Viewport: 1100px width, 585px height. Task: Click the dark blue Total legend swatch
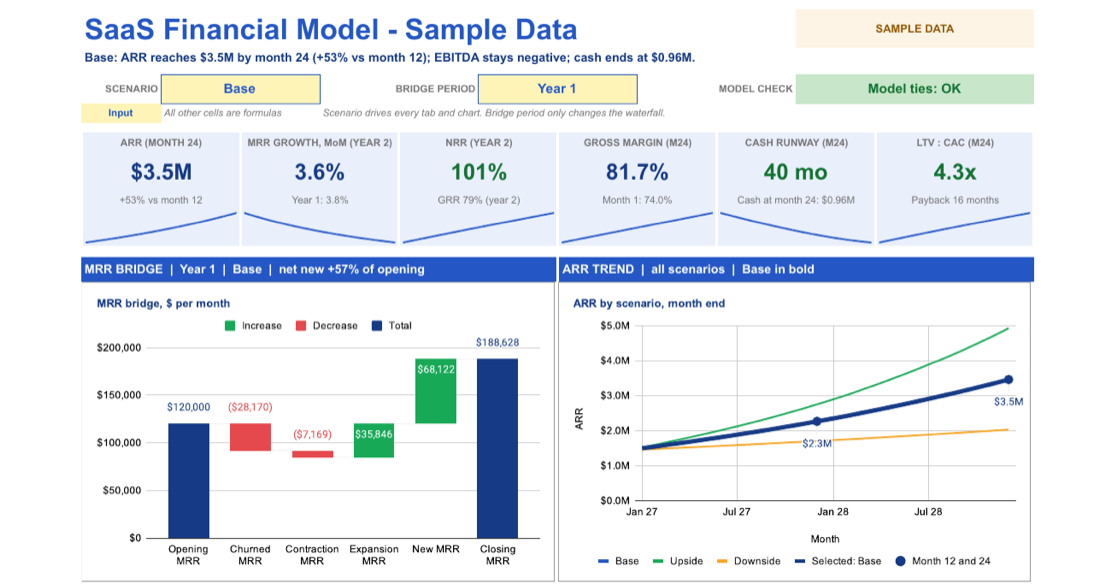click(x=377, y=325)
